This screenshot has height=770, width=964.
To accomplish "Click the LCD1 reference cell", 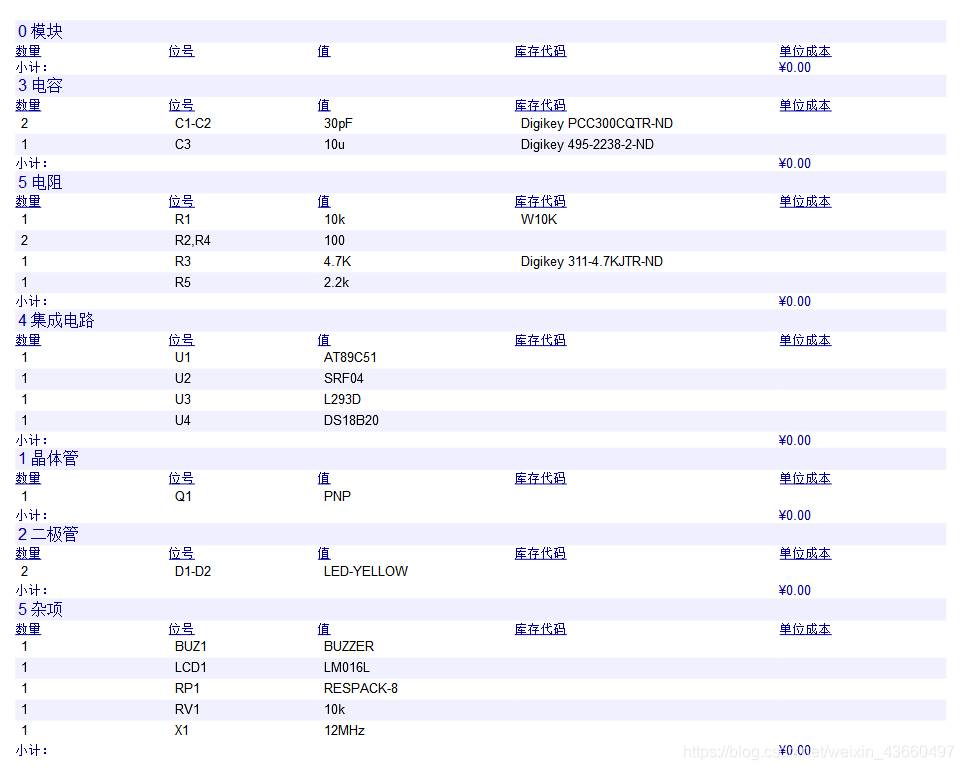I will 191,667.
